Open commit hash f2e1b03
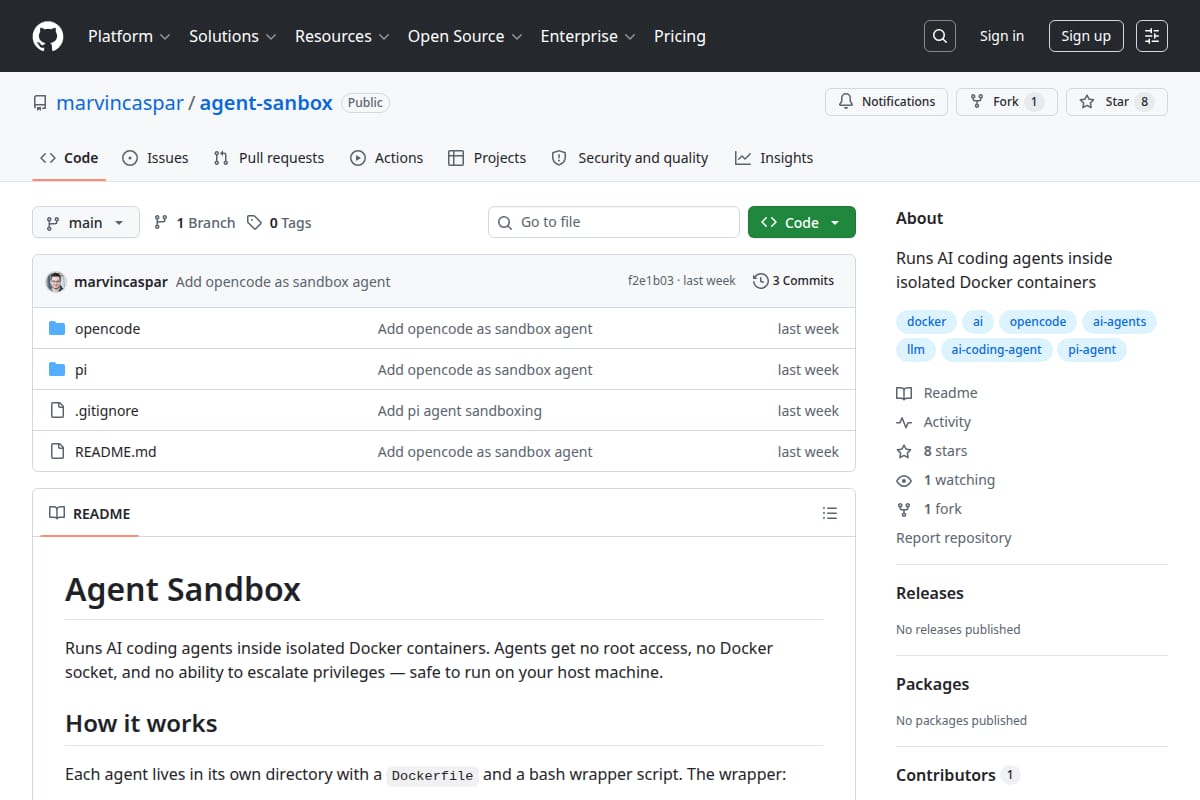Viewport: 1200px width, 800px height. (x=650, y=281)
